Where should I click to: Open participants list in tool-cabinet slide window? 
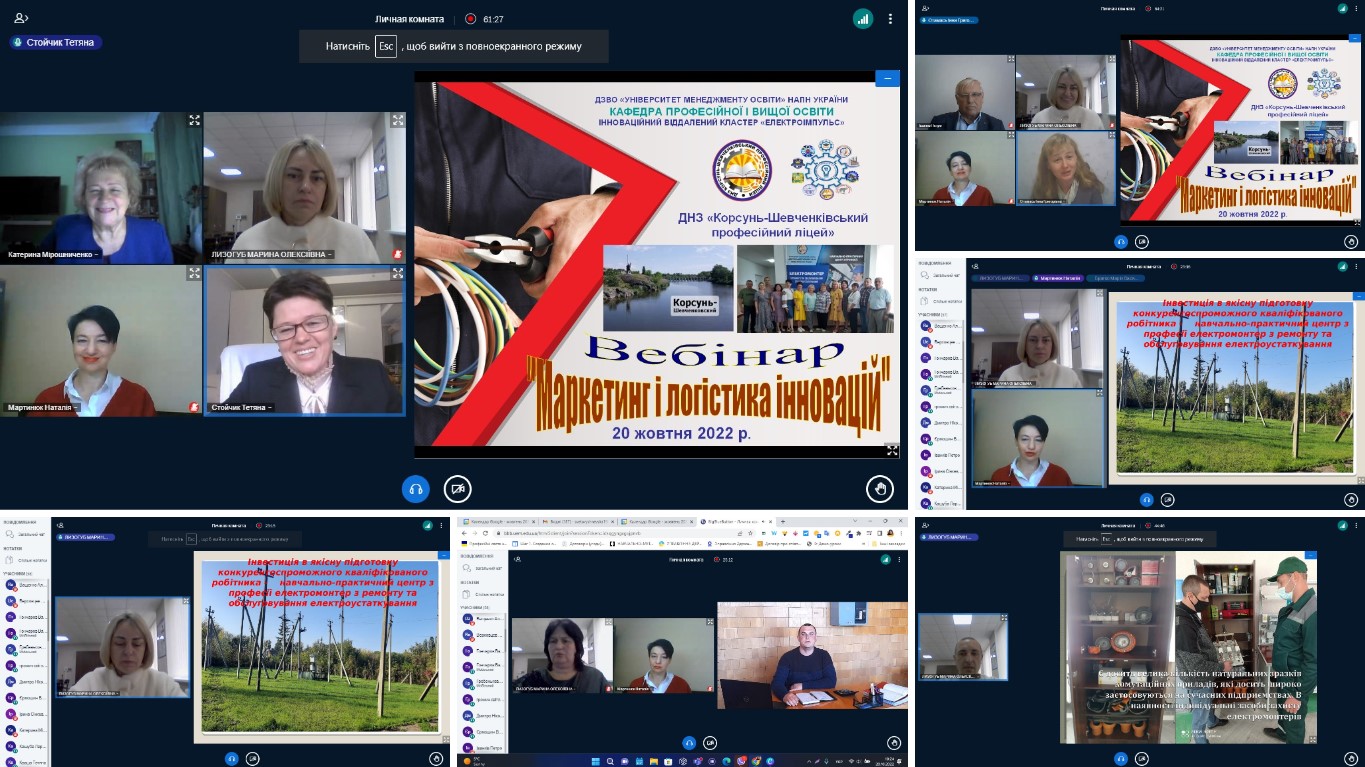(925, 525)
